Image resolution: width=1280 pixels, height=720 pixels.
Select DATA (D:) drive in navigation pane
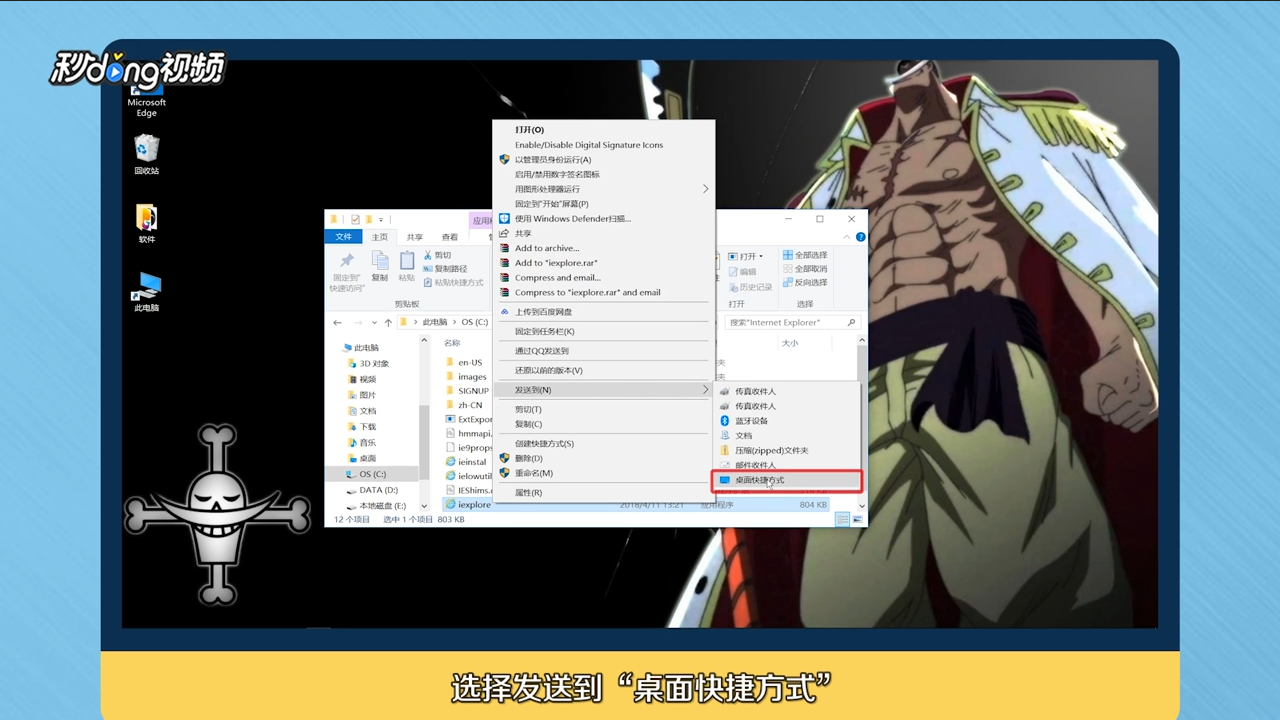tap(371, 490)
